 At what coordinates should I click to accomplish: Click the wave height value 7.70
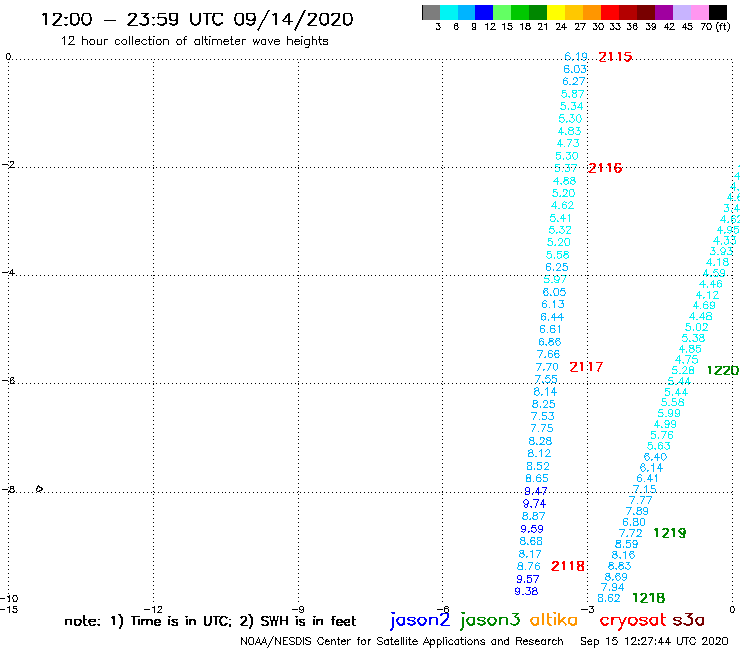(x=547, y=367)
